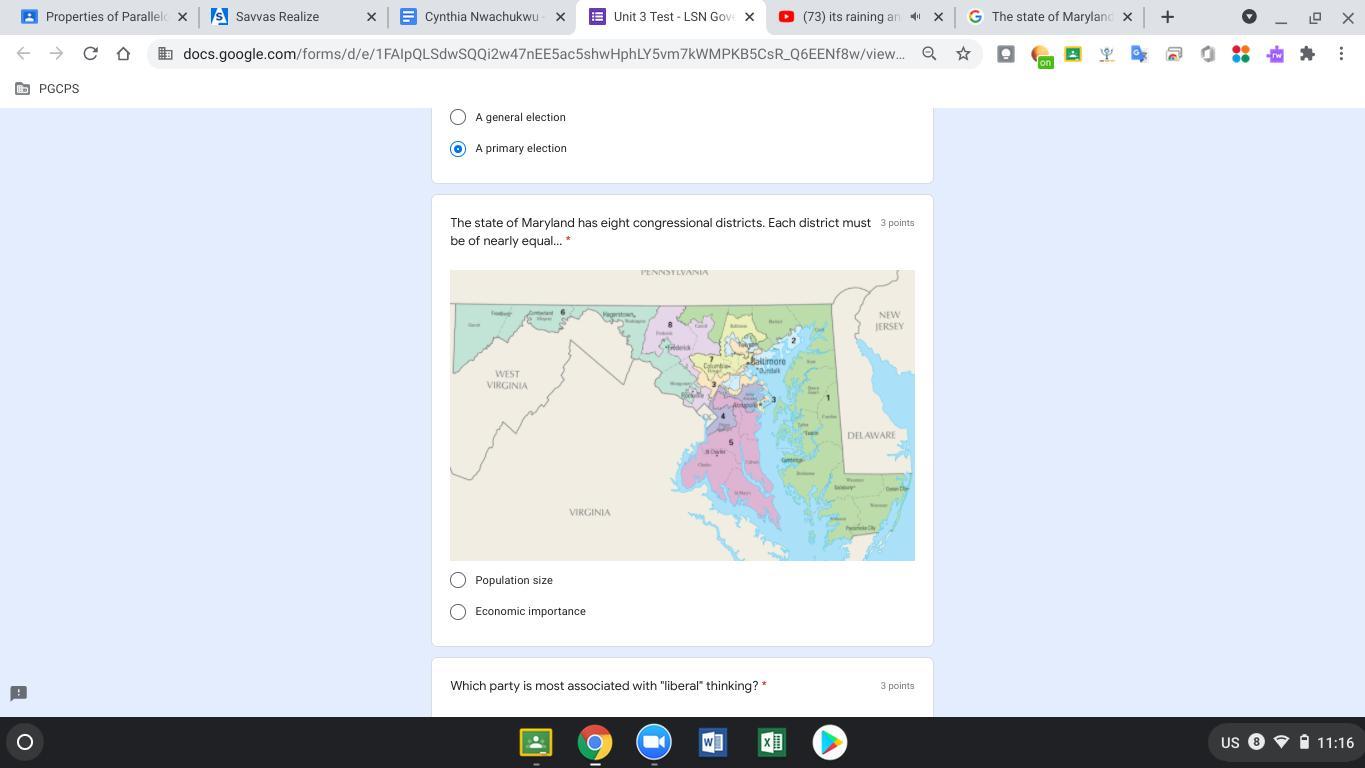Launch Google Classroom from the shelf
The height and width of the screenshot is (768, 1365).
pos(536,742)
